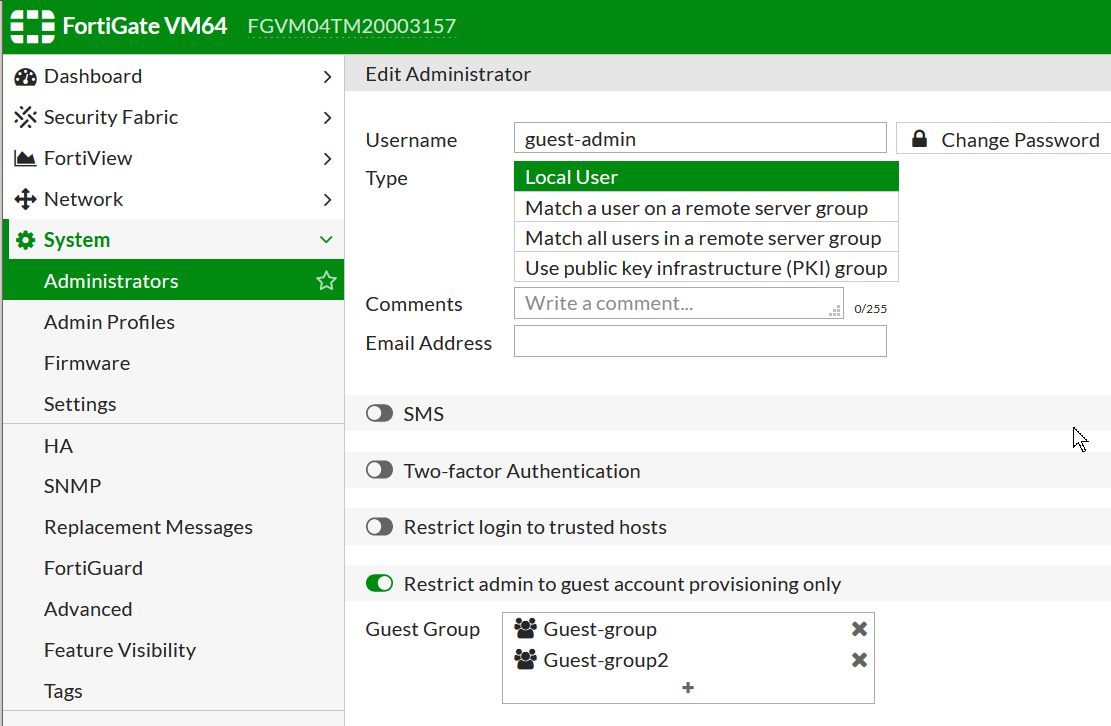Image resolution: width=1111 pixels, height=726 pixels.
Task: Expand the FortiView menu chevron
Action: click(327, 159)
